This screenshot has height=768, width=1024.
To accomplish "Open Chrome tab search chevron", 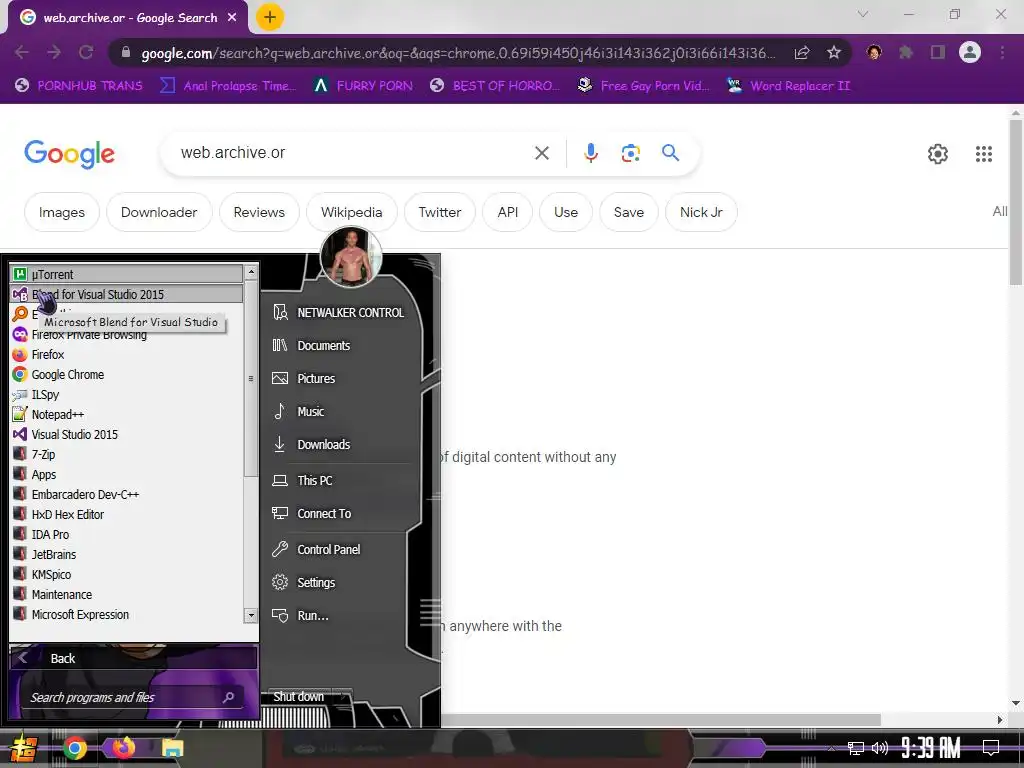I will 863,14.
